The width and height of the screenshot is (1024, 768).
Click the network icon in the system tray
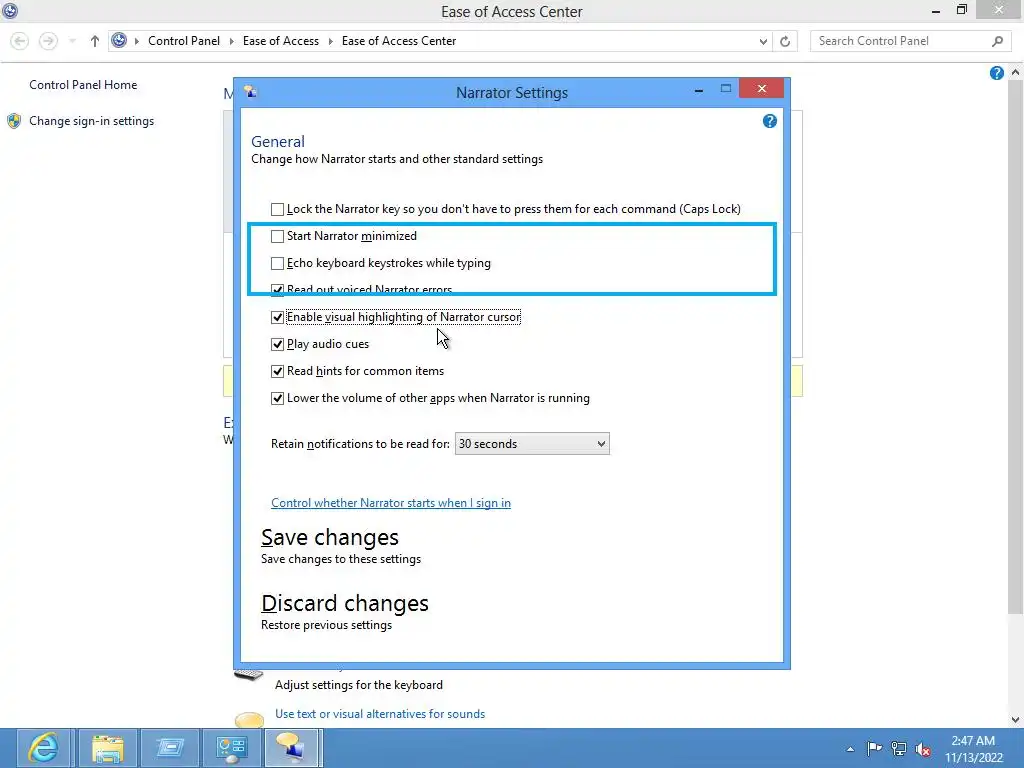click(x=899, y=748)
